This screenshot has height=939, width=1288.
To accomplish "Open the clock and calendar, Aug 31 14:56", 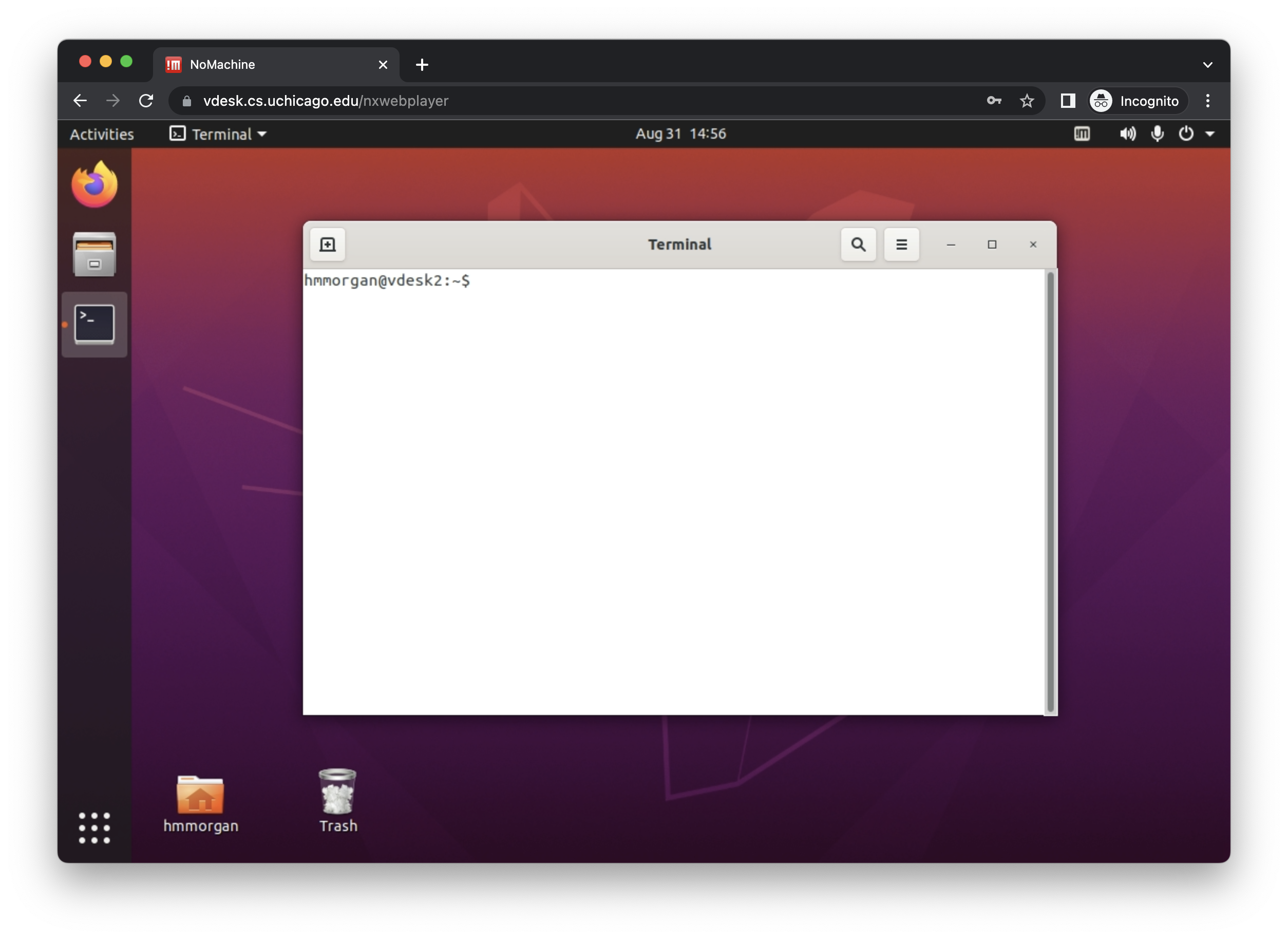I will click(680, 134).
